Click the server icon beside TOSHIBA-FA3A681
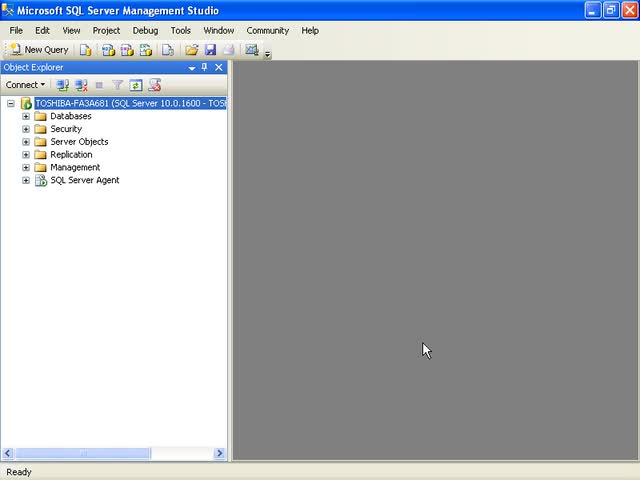 pyautogui.click(x=26, y=103)
